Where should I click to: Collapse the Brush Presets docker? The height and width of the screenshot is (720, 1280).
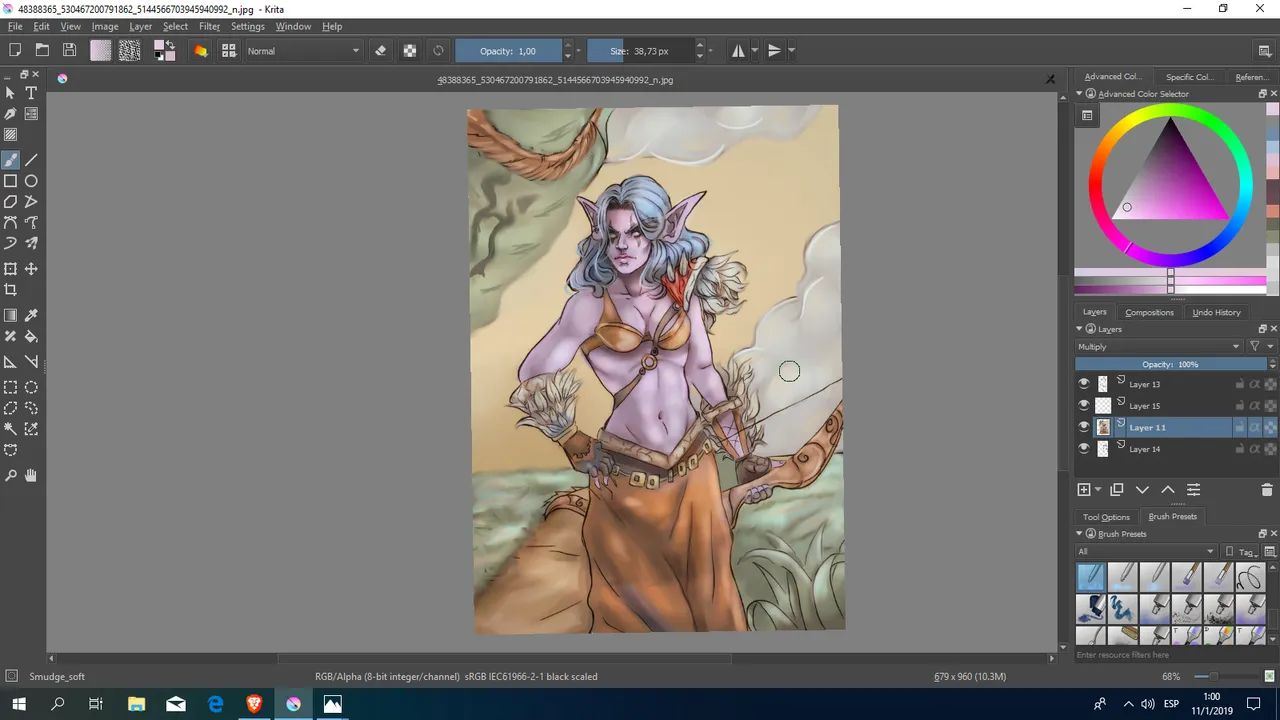coord(1080,534)
